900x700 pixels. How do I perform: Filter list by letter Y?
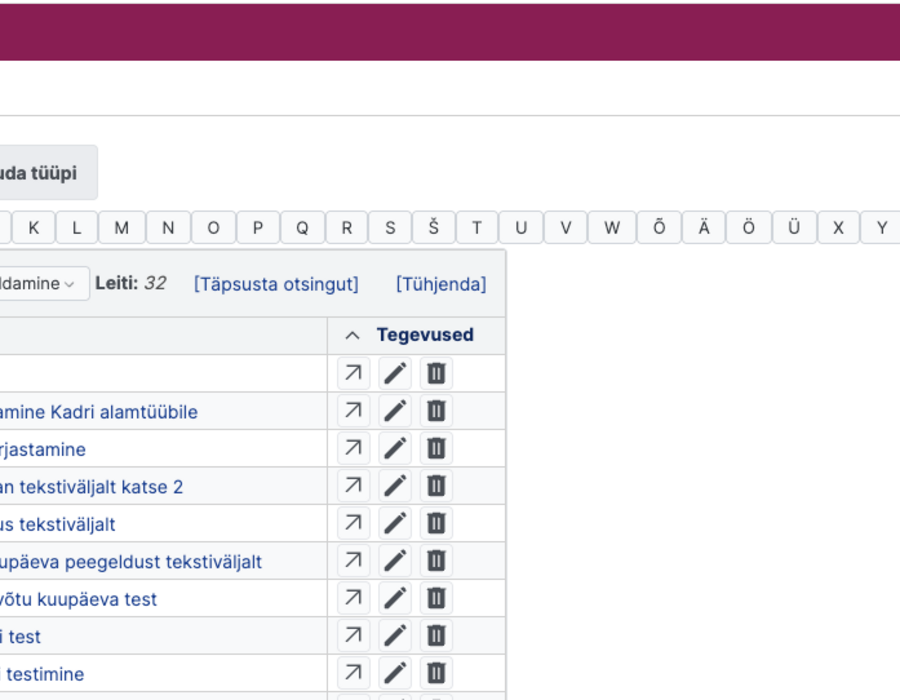882,228
